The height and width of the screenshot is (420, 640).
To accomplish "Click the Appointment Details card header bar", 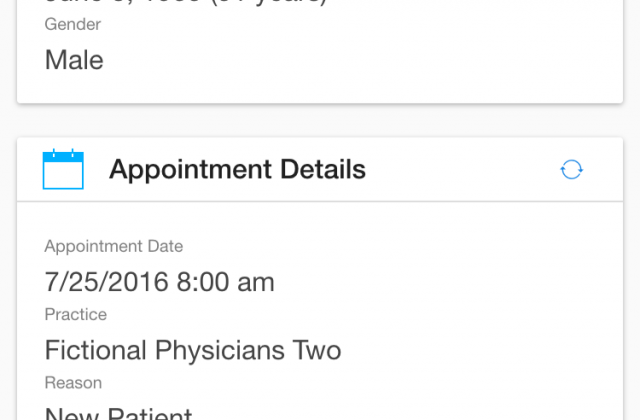I will tap(320, 169).
